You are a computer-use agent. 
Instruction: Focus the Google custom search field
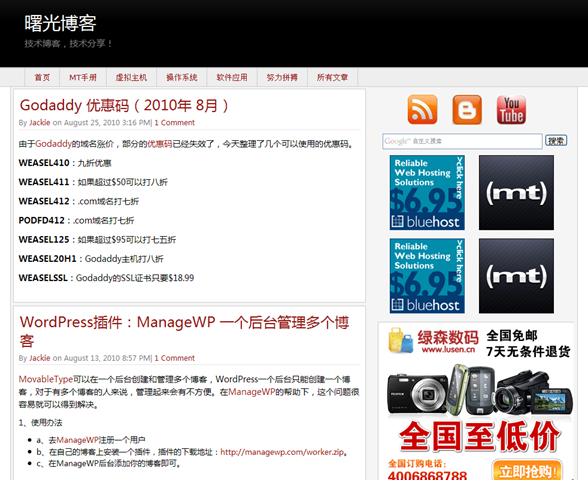tap(462, 141)
